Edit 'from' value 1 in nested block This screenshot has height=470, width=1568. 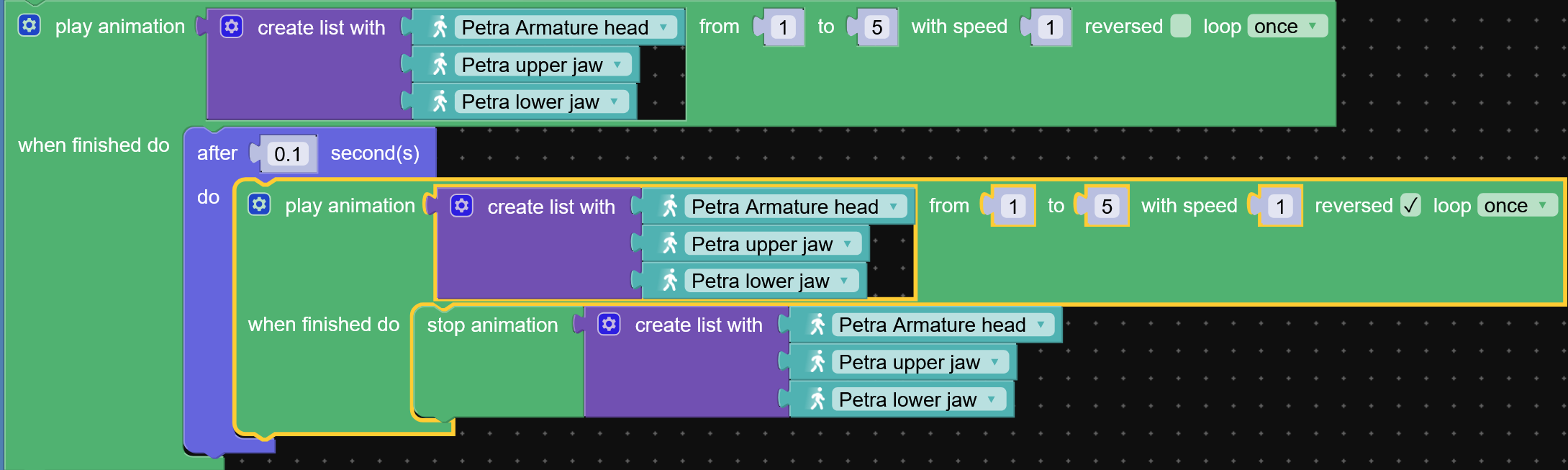[1013, 207]
